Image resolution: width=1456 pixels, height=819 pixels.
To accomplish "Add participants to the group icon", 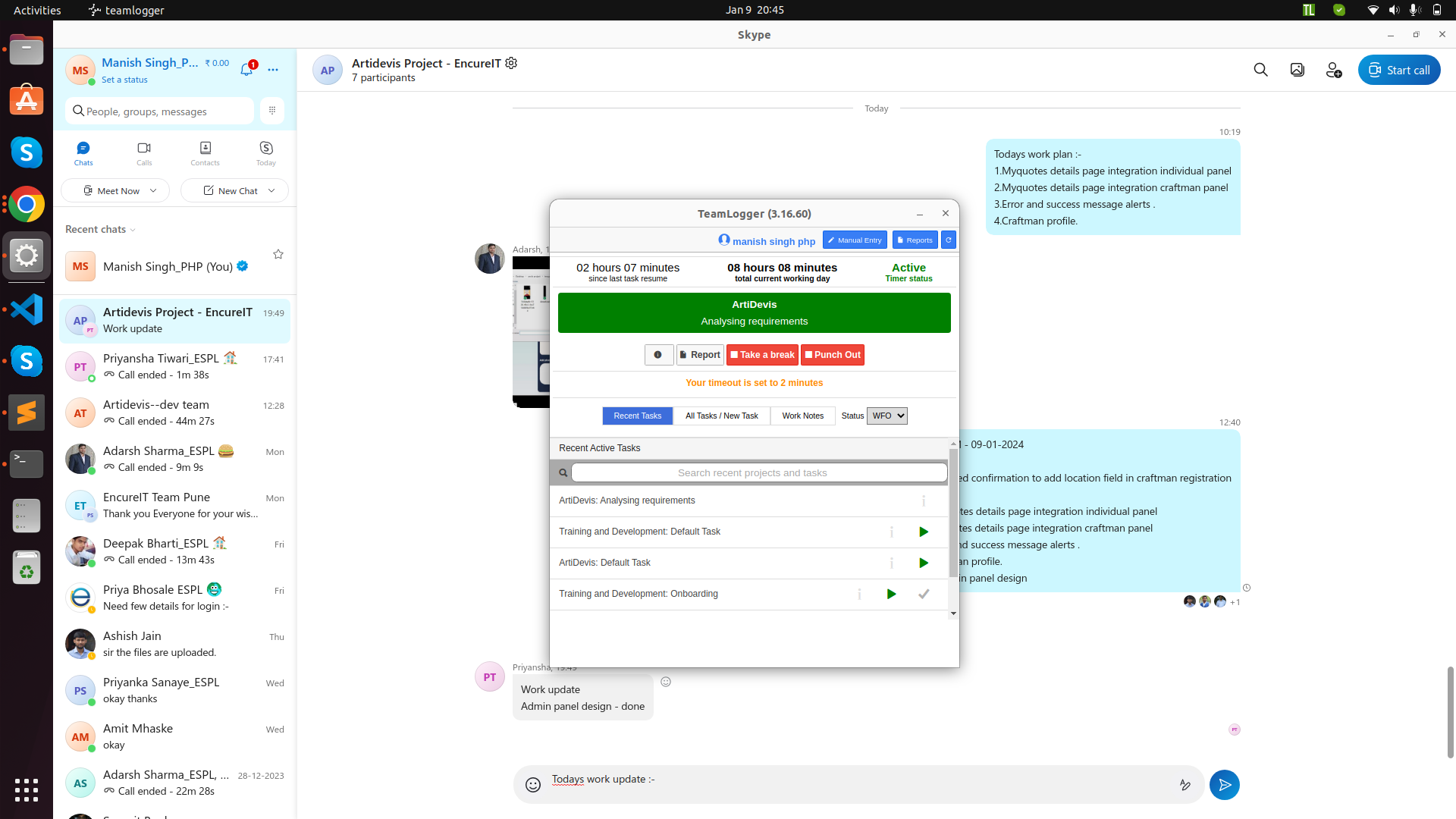I will pyautogui.click(x=1333, y=70).
